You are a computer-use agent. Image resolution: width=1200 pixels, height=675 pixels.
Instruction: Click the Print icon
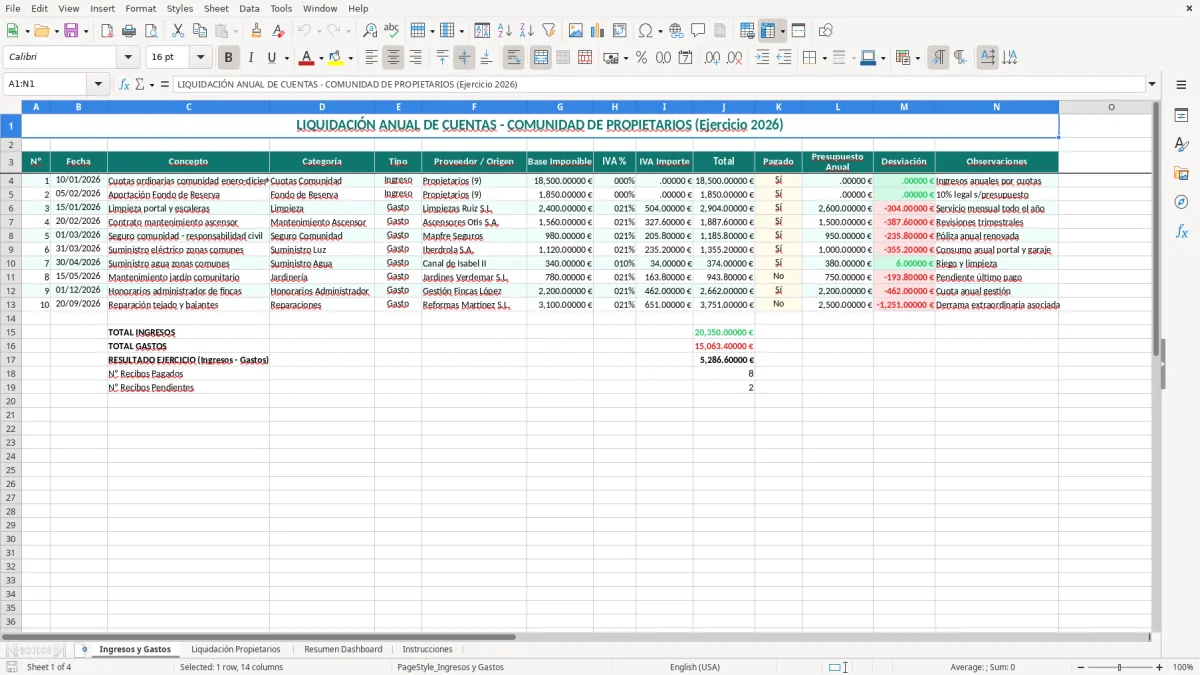coord(129,31)
